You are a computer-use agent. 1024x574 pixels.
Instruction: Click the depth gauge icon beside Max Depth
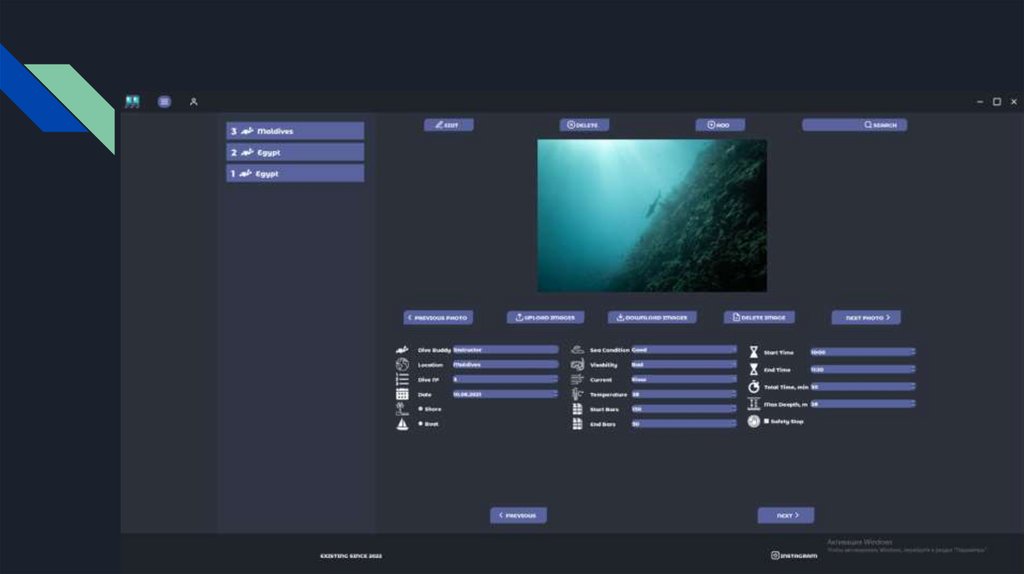tap(754, 404)
